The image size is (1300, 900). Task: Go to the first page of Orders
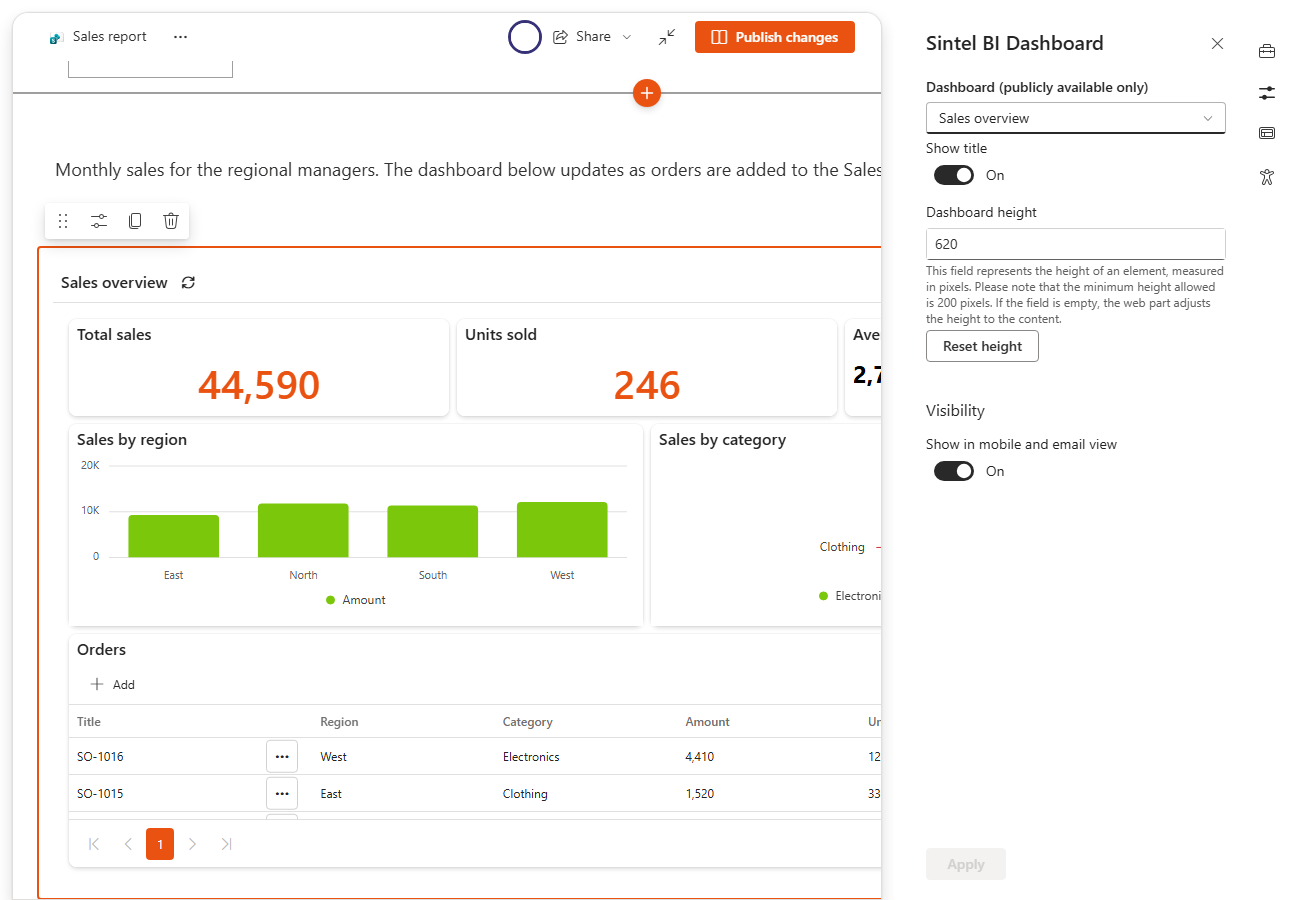pos(94,844)
